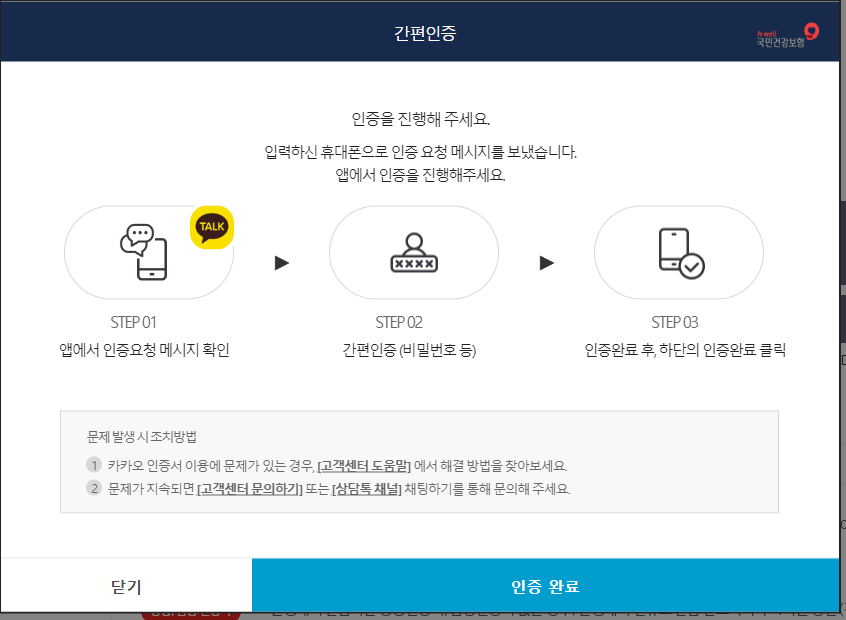Click the STEP 02 password authentication icon

(x=413, y=252)
